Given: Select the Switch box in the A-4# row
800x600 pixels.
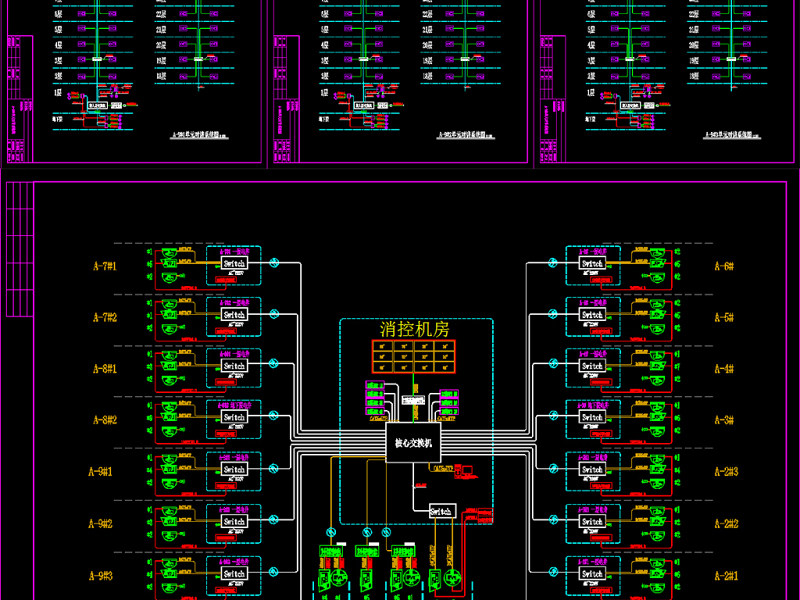Looking at the screenshot, I should (x=592, y=366).
